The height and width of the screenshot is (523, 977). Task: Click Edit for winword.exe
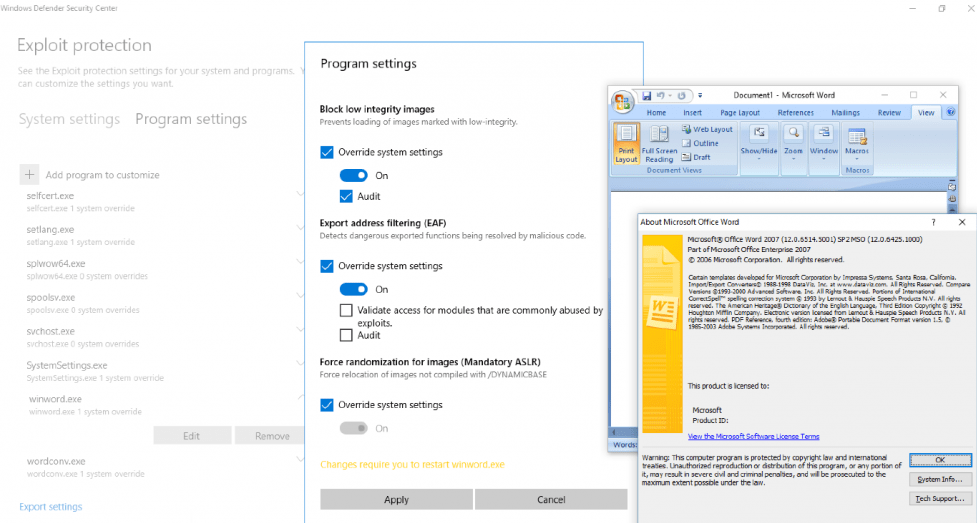[192, 436]
